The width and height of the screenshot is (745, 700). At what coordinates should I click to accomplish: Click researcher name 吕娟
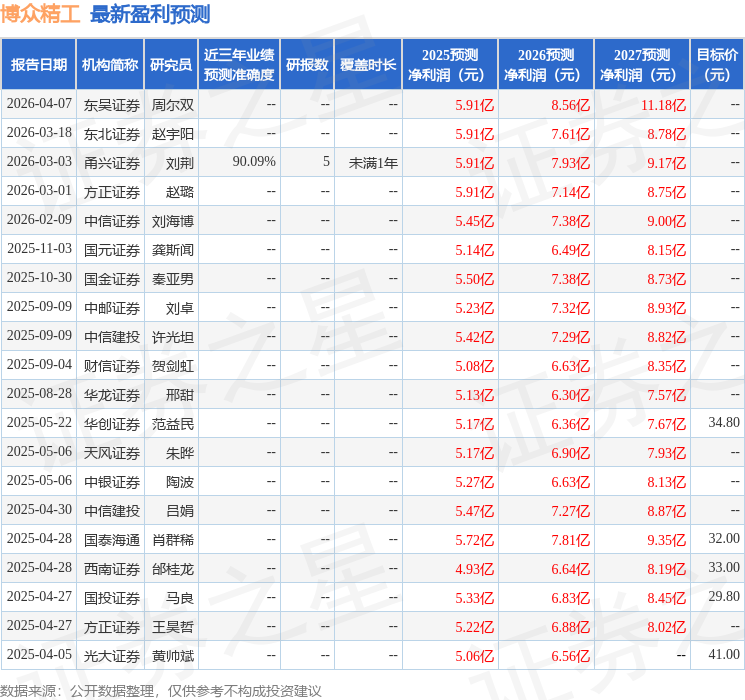180,511
